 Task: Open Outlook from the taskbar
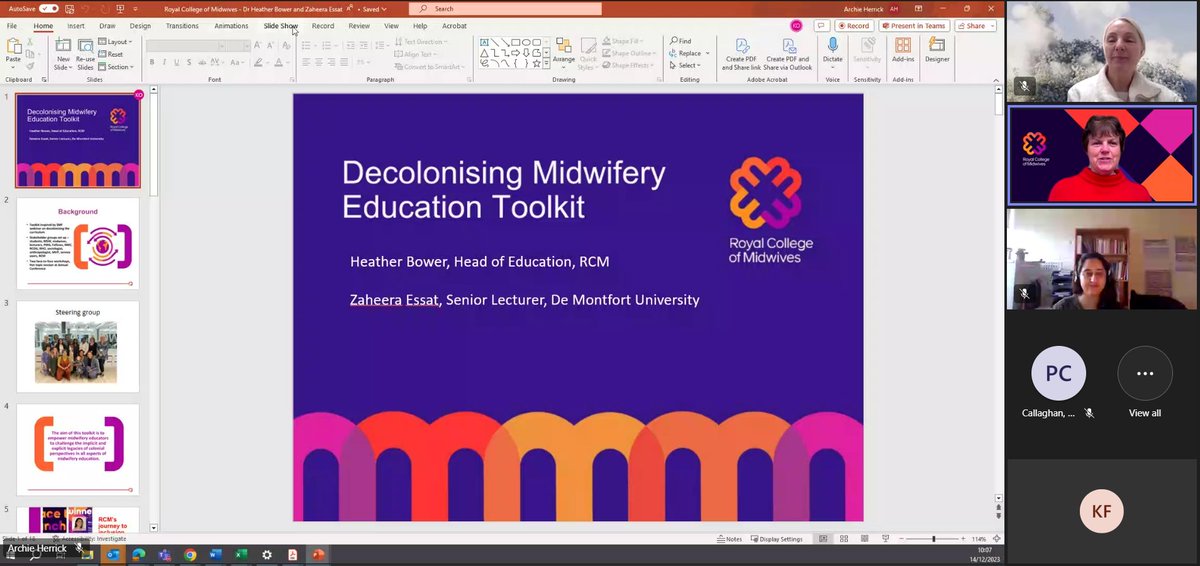pyautogui.click(x=112, y=554)
